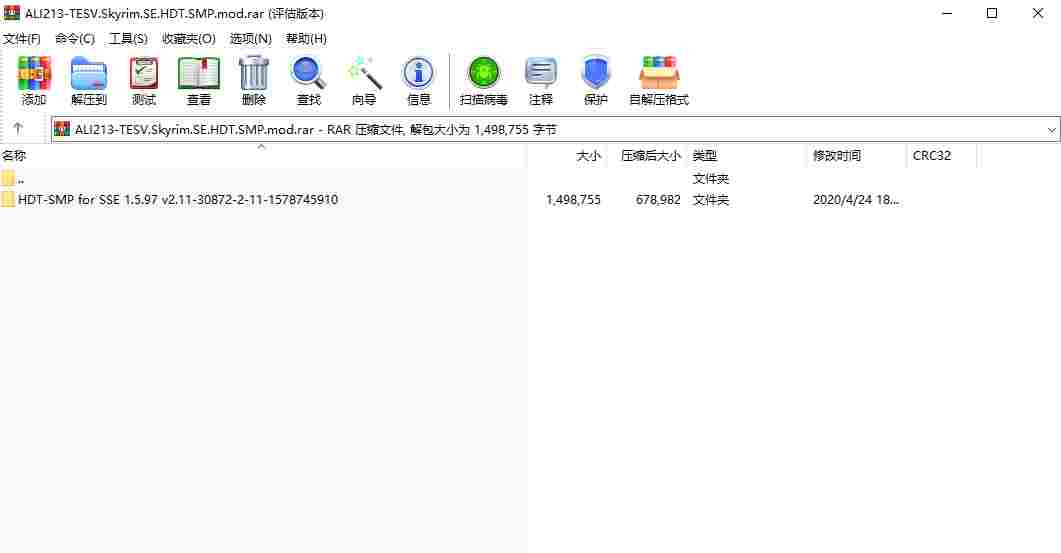Click the archive icon in address bar
The width and height of the screenshot is (1061, 553).
coord(62,129)
